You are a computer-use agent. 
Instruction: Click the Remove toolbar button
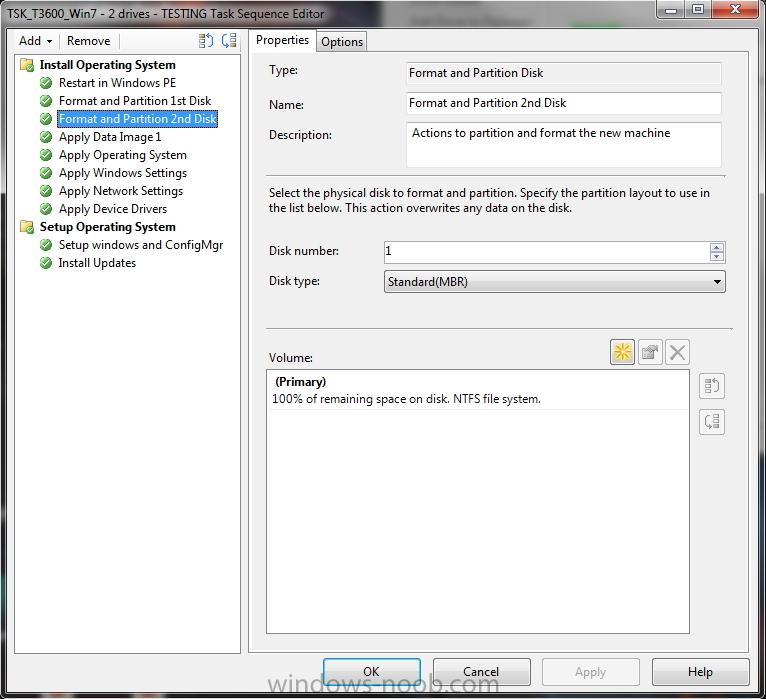pos(88,41)
